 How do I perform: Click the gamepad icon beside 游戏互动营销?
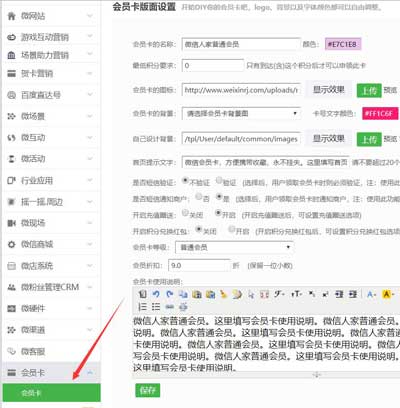11,37
